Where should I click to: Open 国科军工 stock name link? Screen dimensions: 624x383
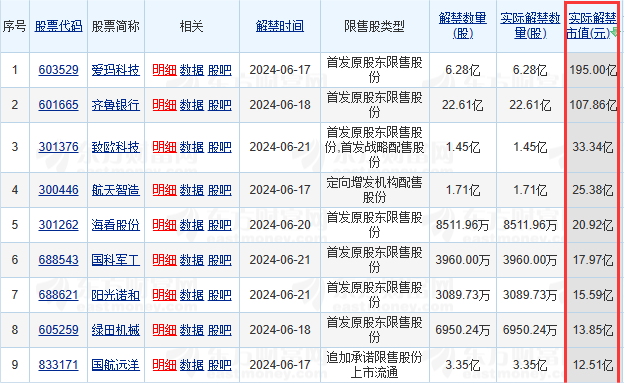(115, 260)
